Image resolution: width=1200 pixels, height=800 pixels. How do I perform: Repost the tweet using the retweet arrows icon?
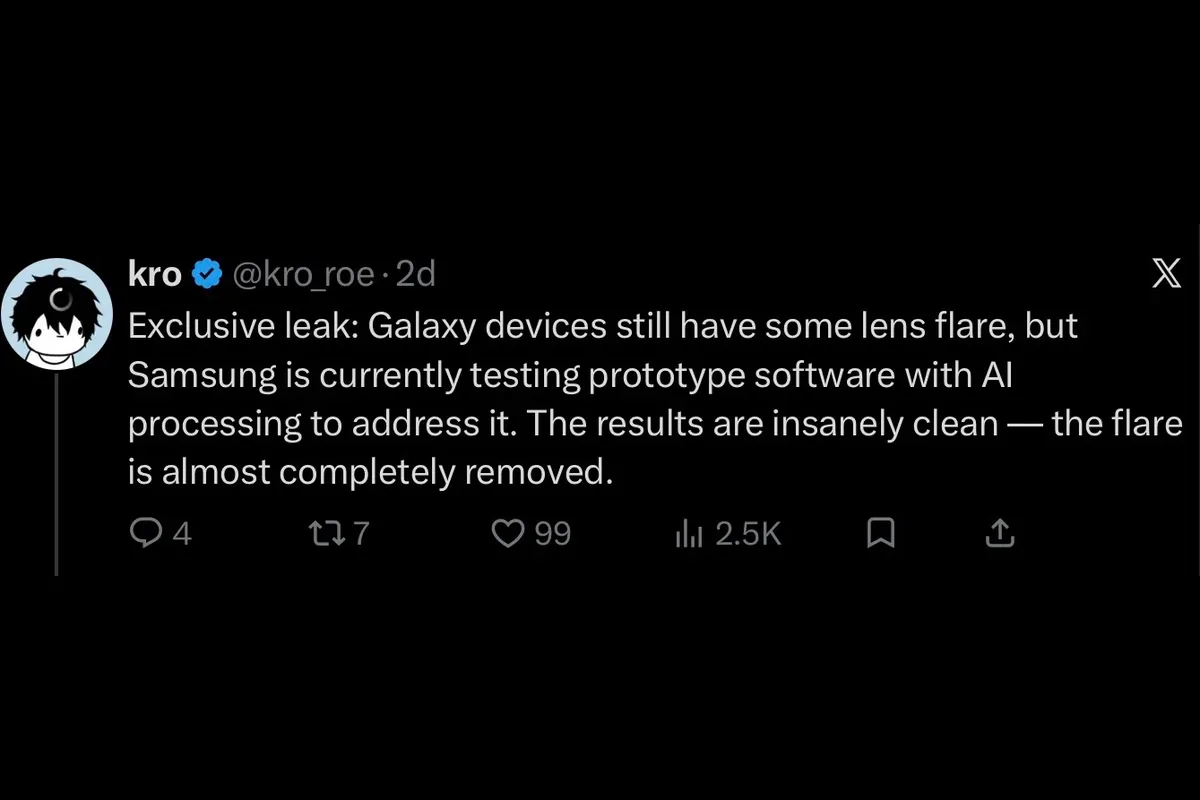click(326, 534)
